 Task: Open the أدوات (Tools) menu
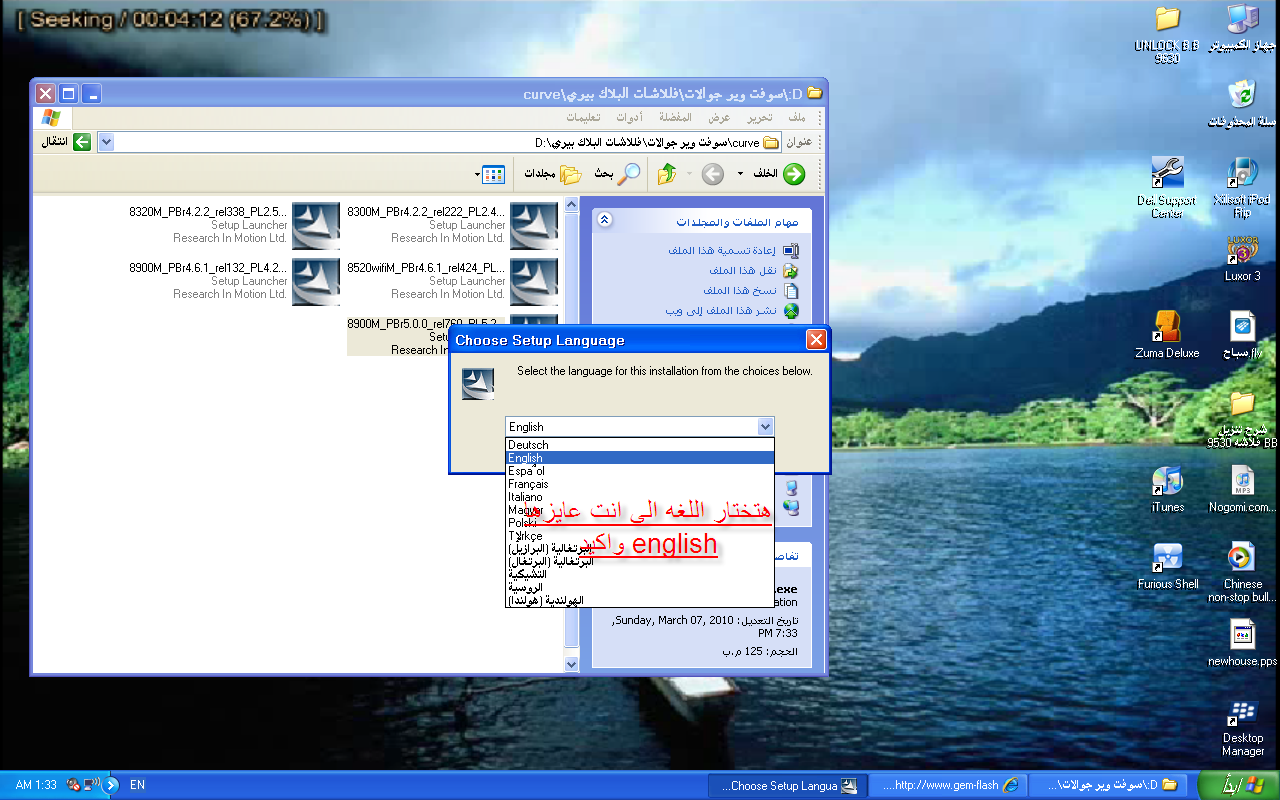[629, 118]
